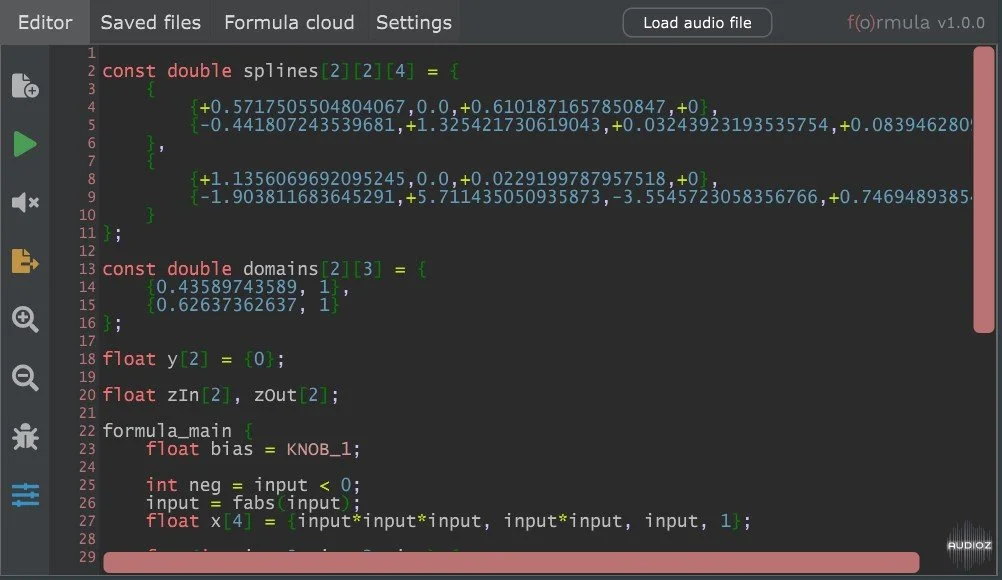Click 'float y[2]' declaration on line 18
1002x580 pixels.
155,358
